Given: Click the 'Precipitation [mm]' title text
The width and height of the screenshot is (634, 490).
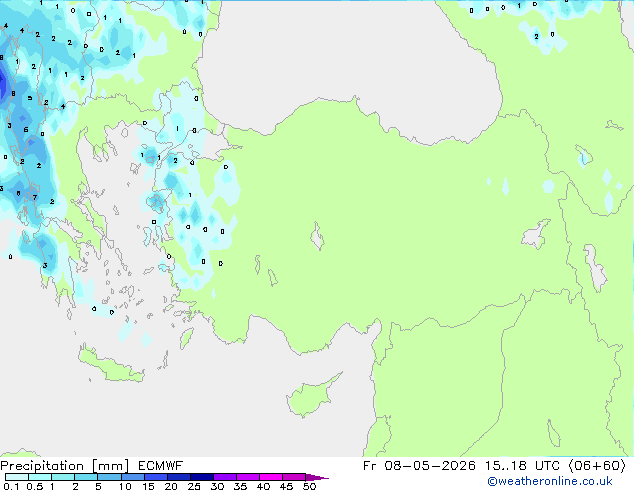Looking at the screenshot, I should (x=64, y=466).
